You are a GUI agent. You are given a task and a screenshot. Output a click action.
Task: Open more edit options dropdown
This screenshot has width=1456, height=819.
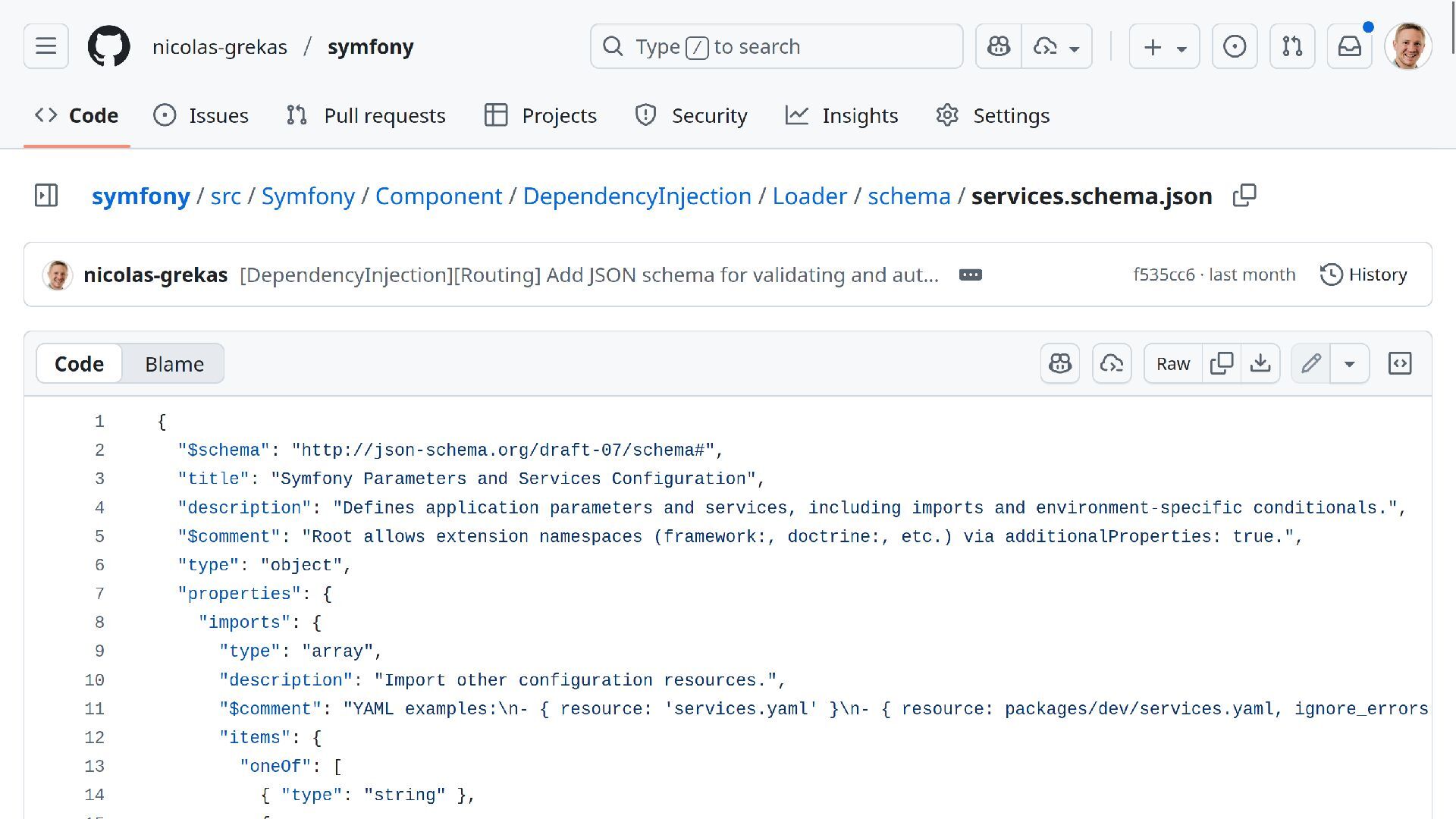click(x=1349, y=364)
